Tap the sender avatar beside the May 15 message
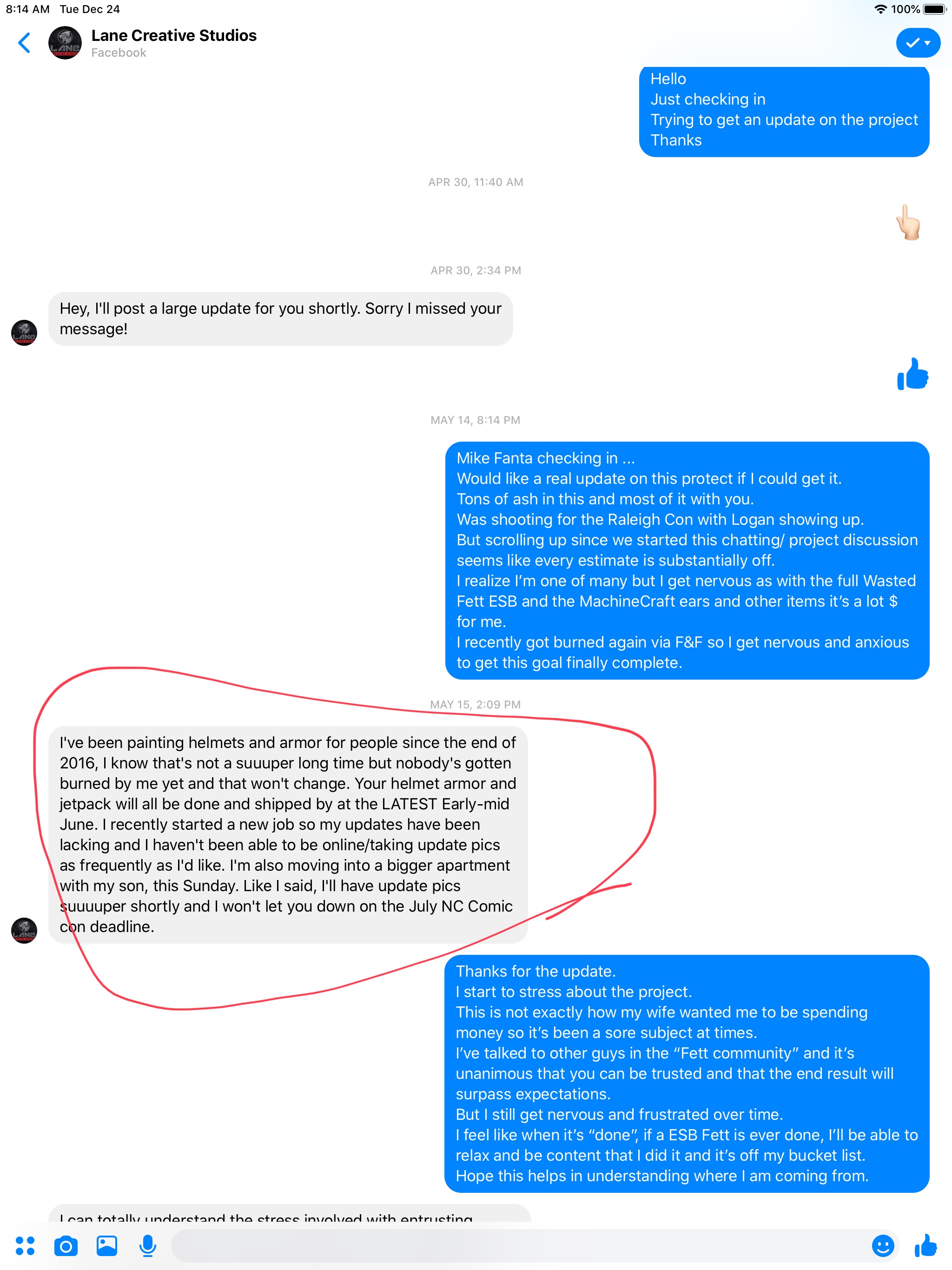The height and width of the screenshot is (1270, 952). (24, 930)
